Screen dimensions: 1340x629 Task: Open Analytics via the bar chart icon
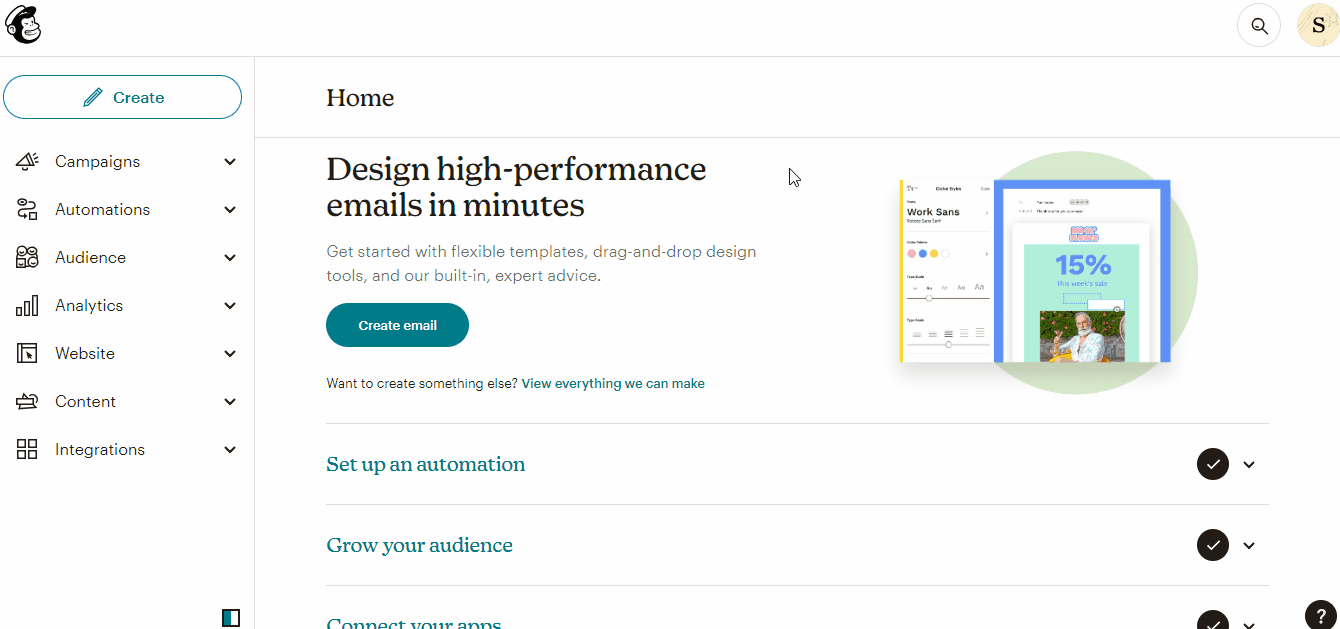27,305
